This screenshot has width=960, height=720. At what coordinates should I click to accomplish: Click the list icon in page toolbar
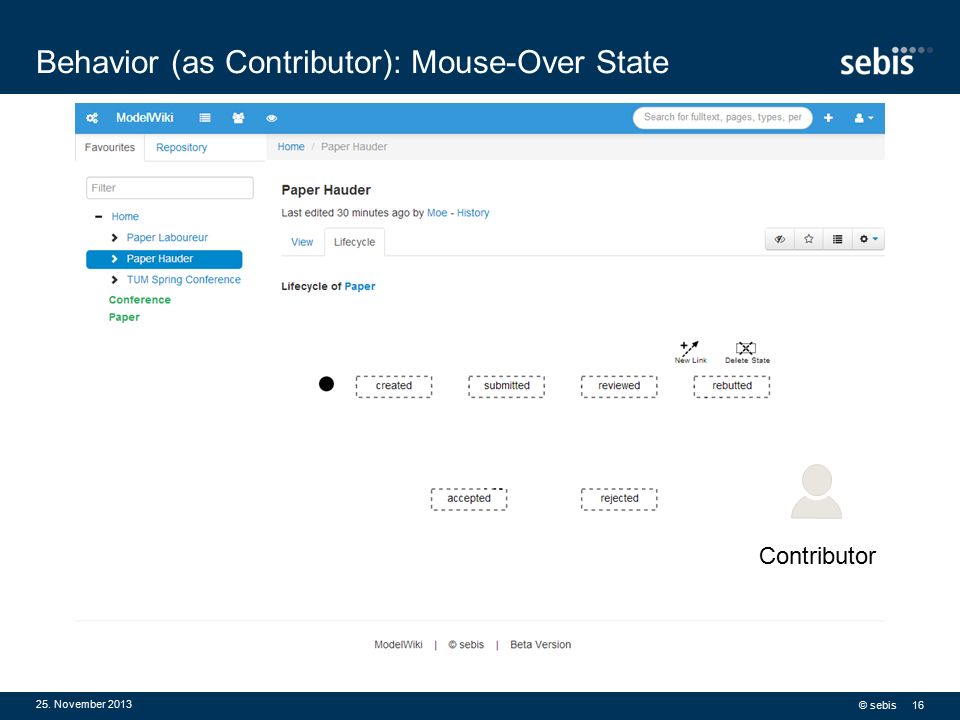[838, 239]
